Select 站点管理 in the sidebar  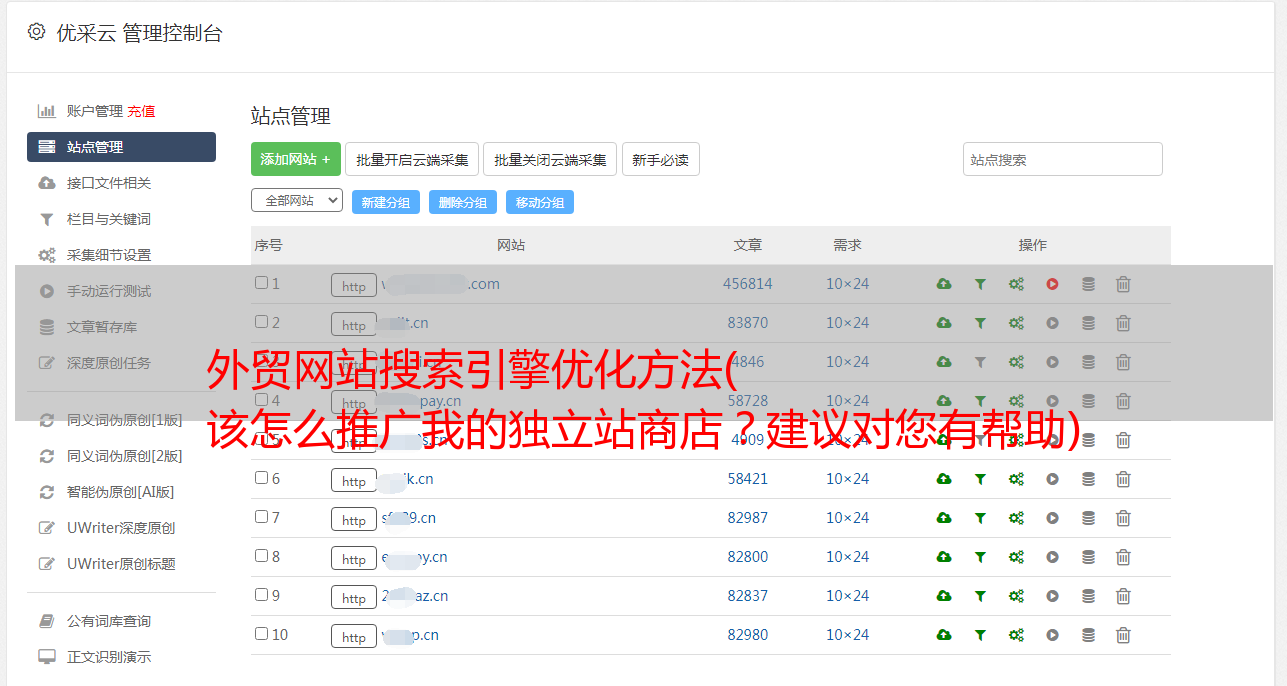pyautogui.click(x=121, y=147)
